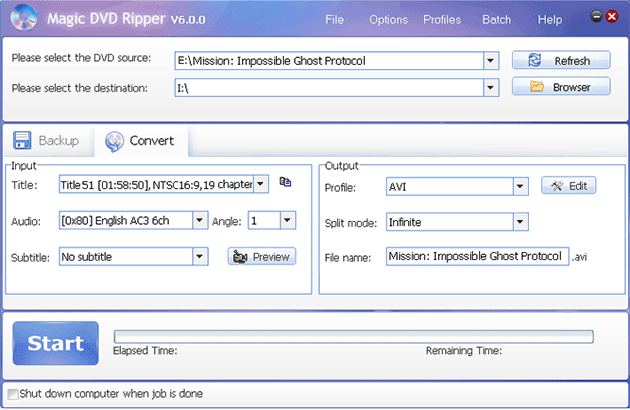Click the big Start button

point(55,343)
